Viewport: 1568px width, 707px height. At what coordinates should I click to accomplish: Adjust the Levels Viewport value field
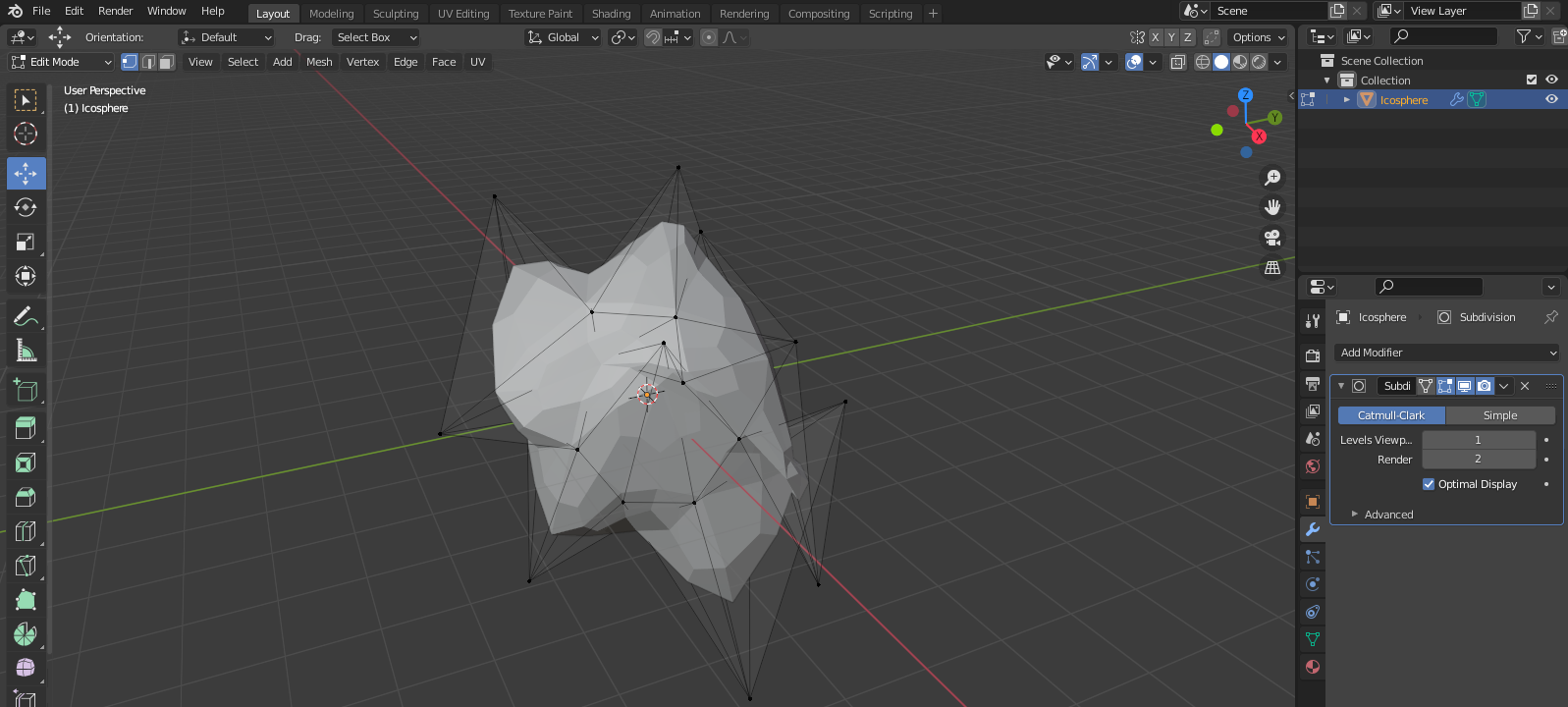tap(1478, 440)
